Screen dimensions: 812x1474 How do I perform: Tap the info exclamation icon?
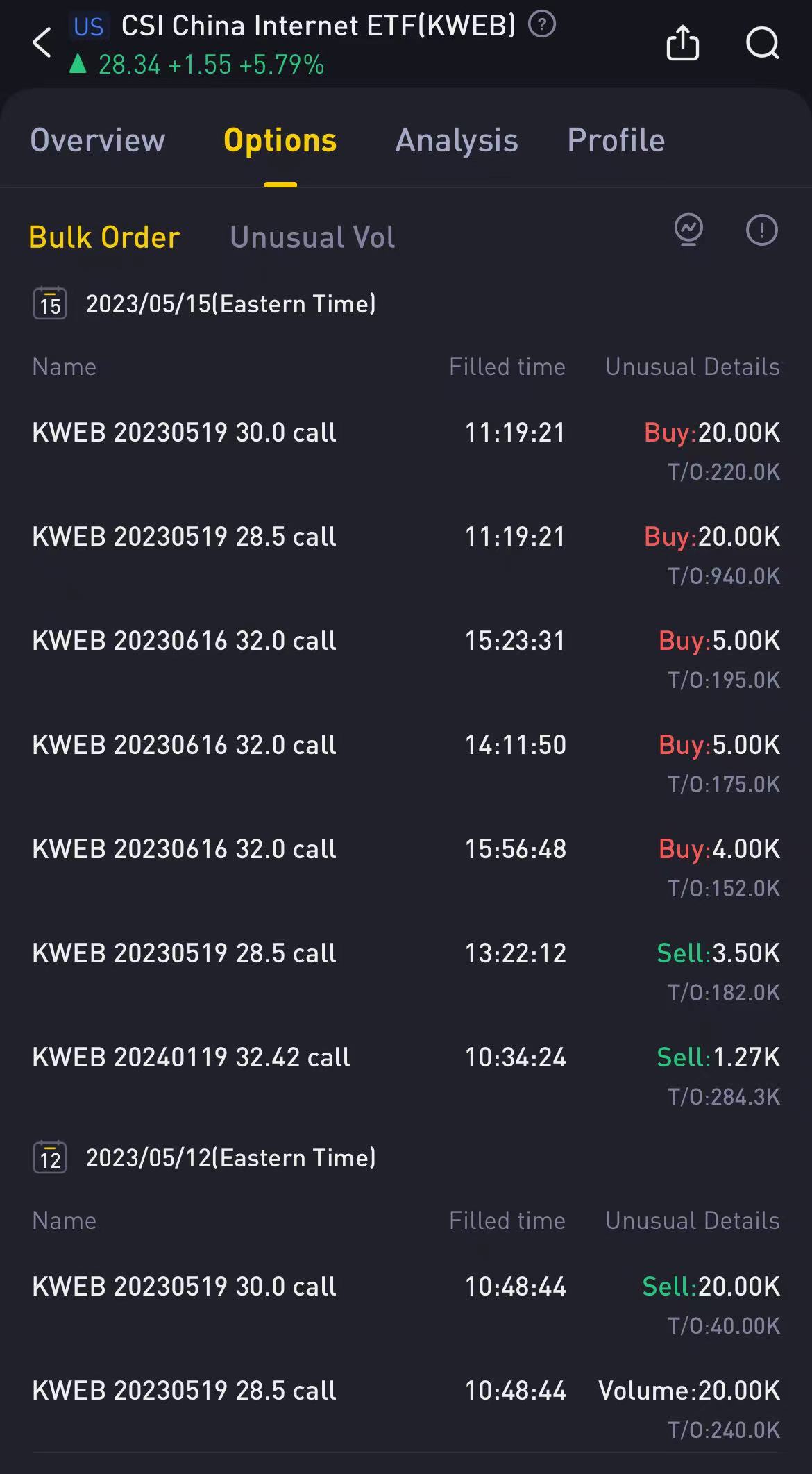click(761, 230)
